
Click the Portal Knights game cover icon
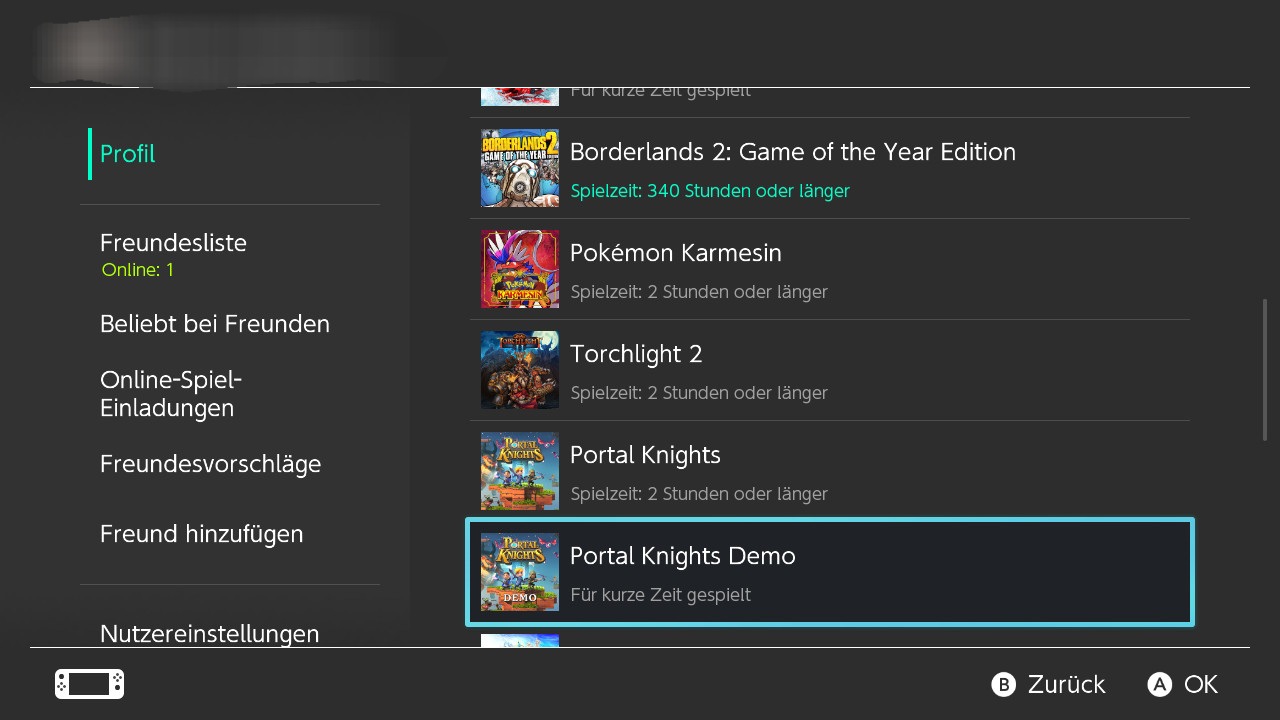click(x=519, y=471)
